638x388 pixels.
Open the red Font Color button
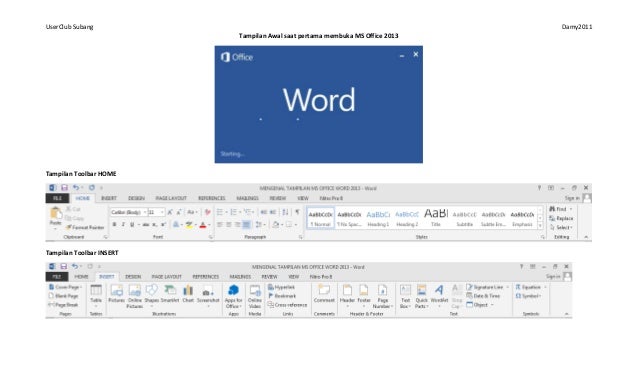pyautogui.click(x=203, y=225)
